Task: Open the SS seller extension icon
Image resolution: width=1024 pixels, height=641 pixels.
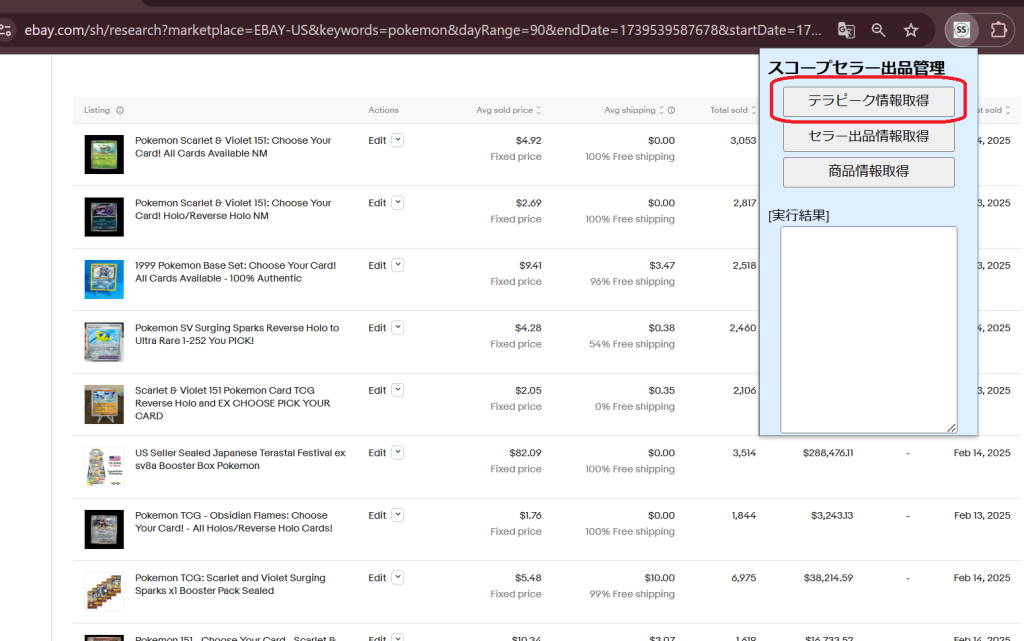Action: click(961, 30)
